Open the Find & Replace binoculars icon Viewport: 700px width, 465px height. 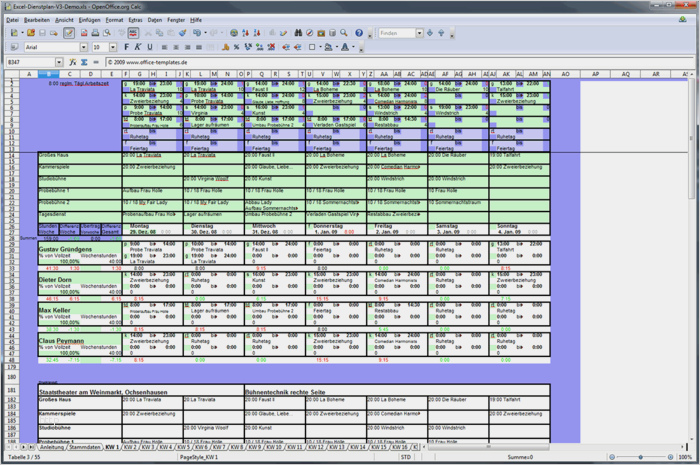click(298, 33)
